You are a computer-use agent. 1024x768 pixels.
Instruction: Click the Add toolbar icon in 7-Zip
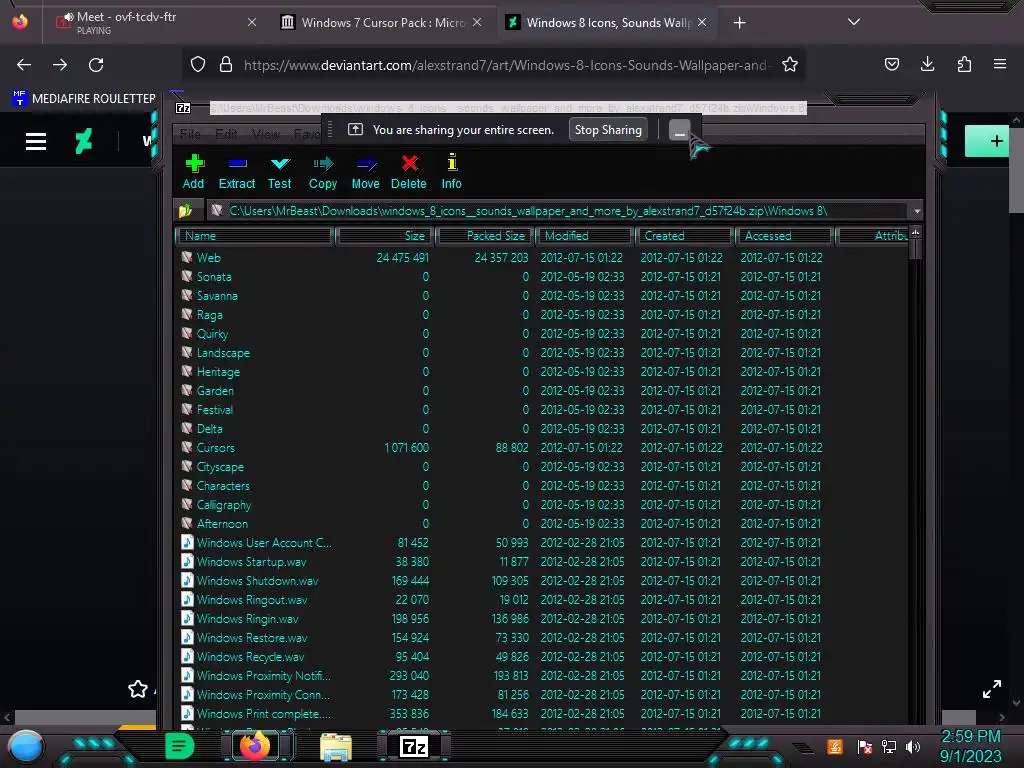click(193, 172)
